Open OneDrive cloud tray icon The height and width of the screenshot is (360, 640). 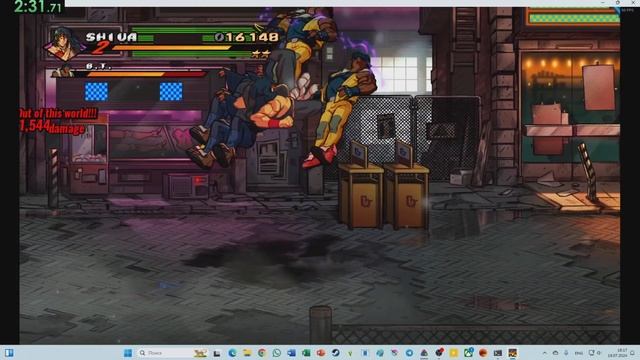pyautogui.click(x=556, y=353)
